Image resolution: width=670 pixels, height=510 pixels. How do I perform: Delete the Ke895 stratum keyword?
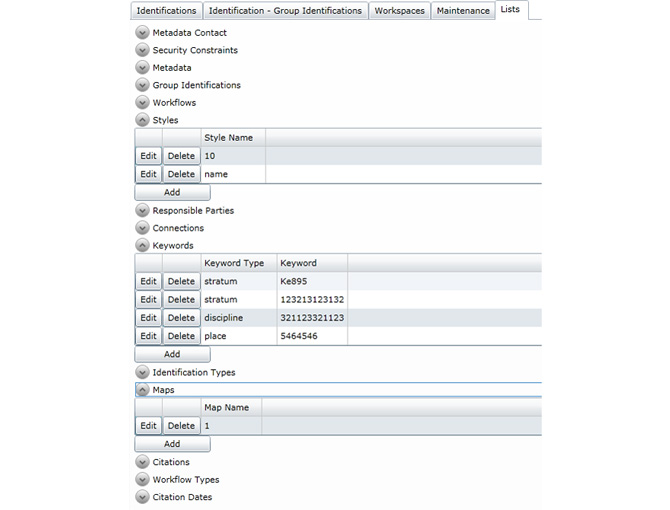coord(181,282)
